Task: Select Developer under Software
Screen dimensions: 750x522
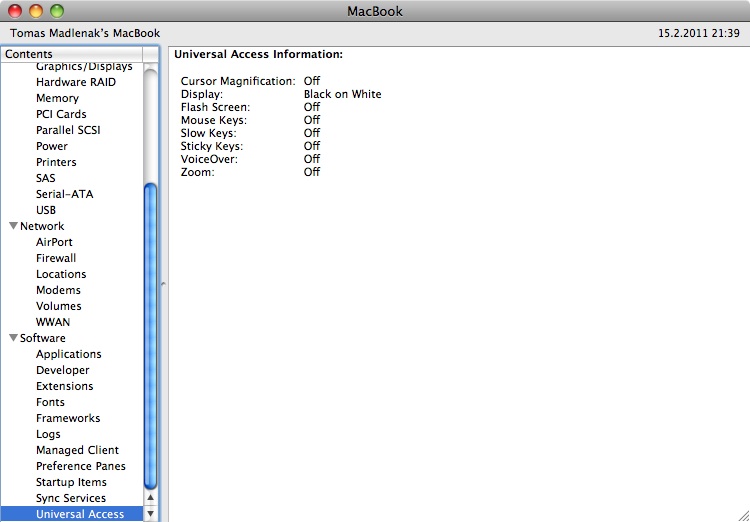Action: click(x=63, y=370)
